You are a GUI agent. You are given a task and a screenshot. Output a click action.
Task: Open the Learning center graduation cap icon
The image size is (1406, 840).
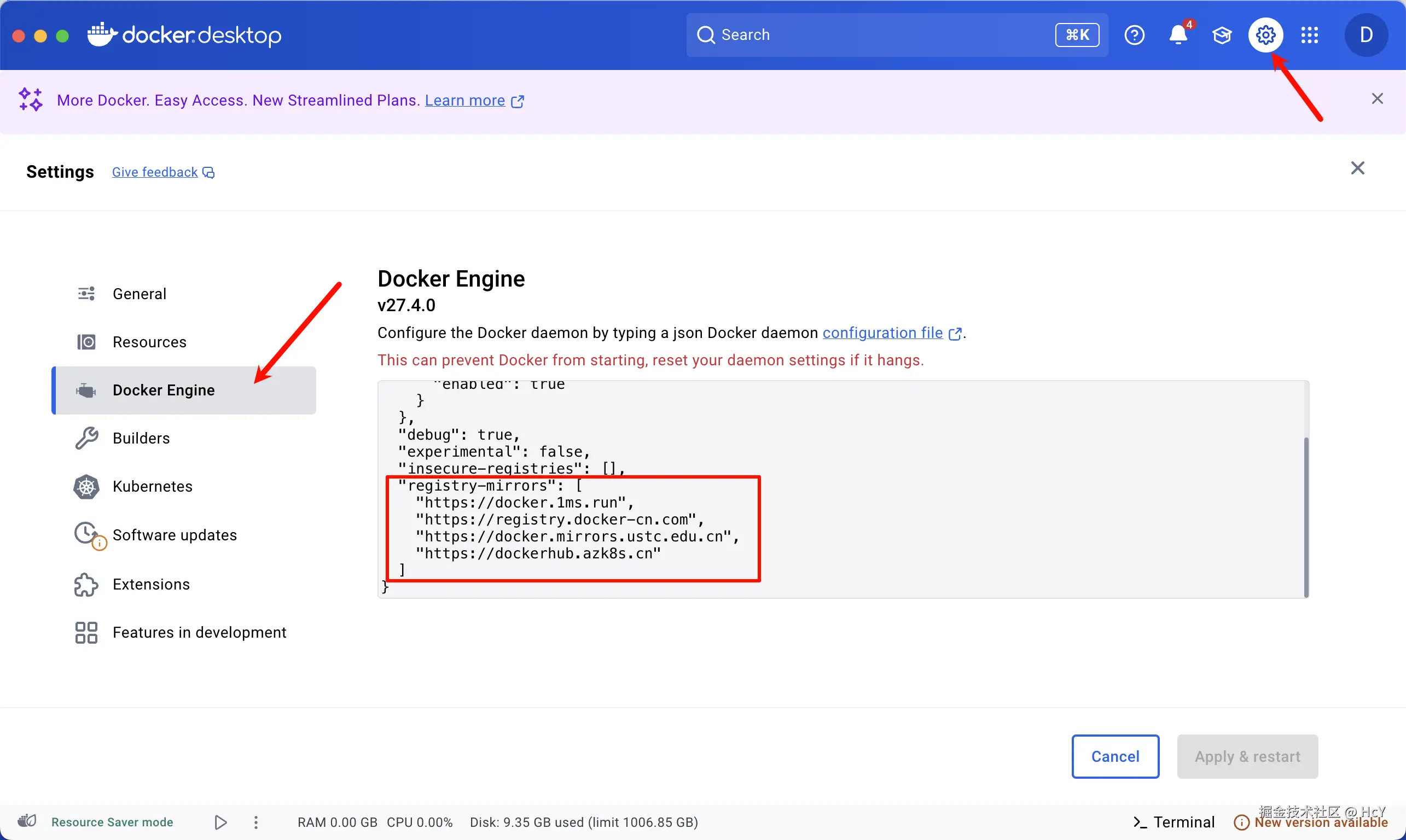click(1222, 35)
